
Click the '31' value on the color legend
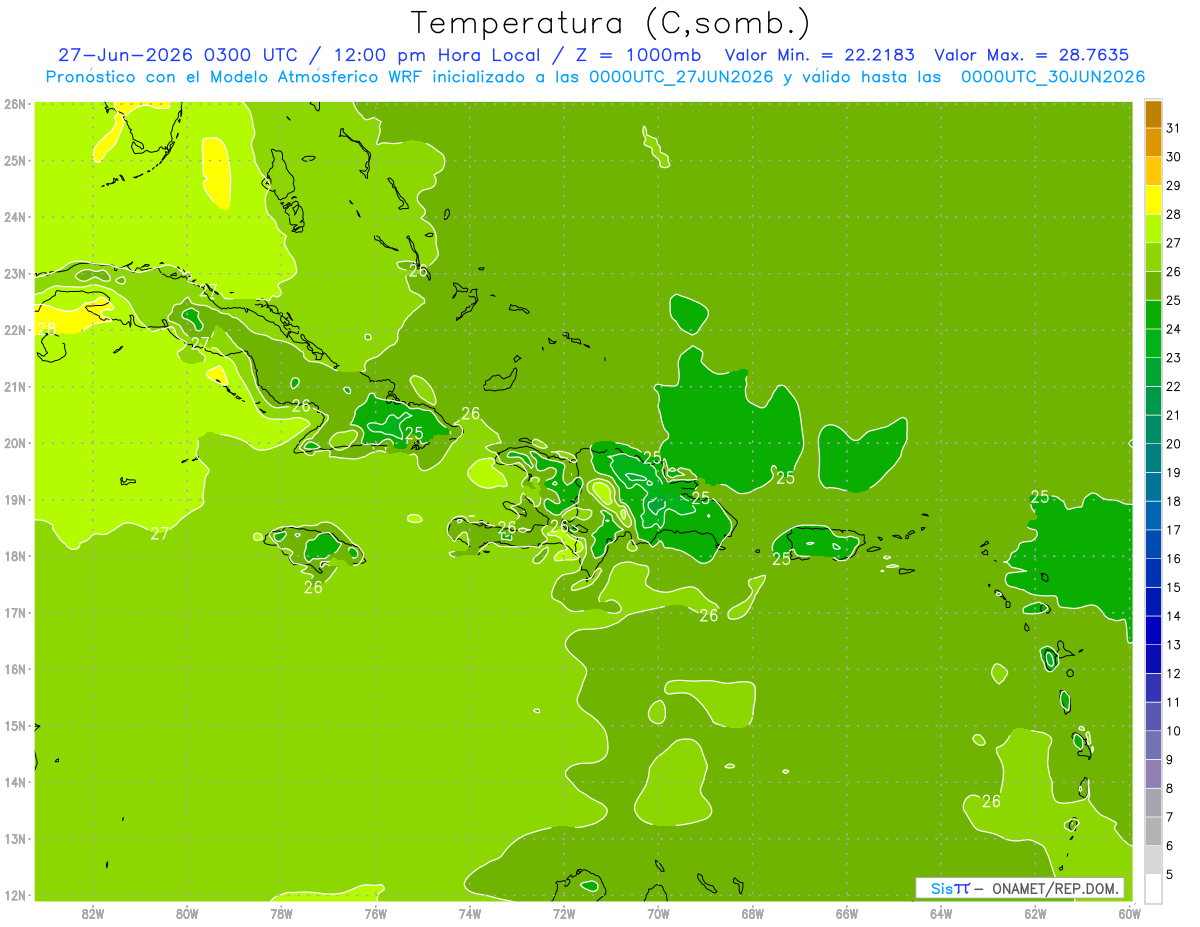[1174, 128]
